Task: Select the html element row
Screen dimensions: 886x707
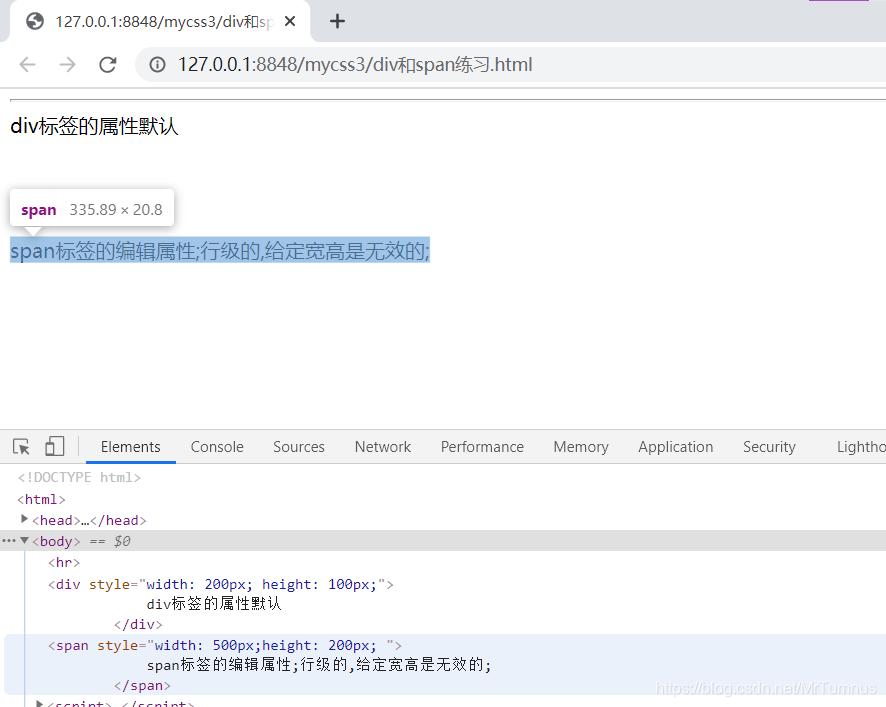Action: coord(42,500)
